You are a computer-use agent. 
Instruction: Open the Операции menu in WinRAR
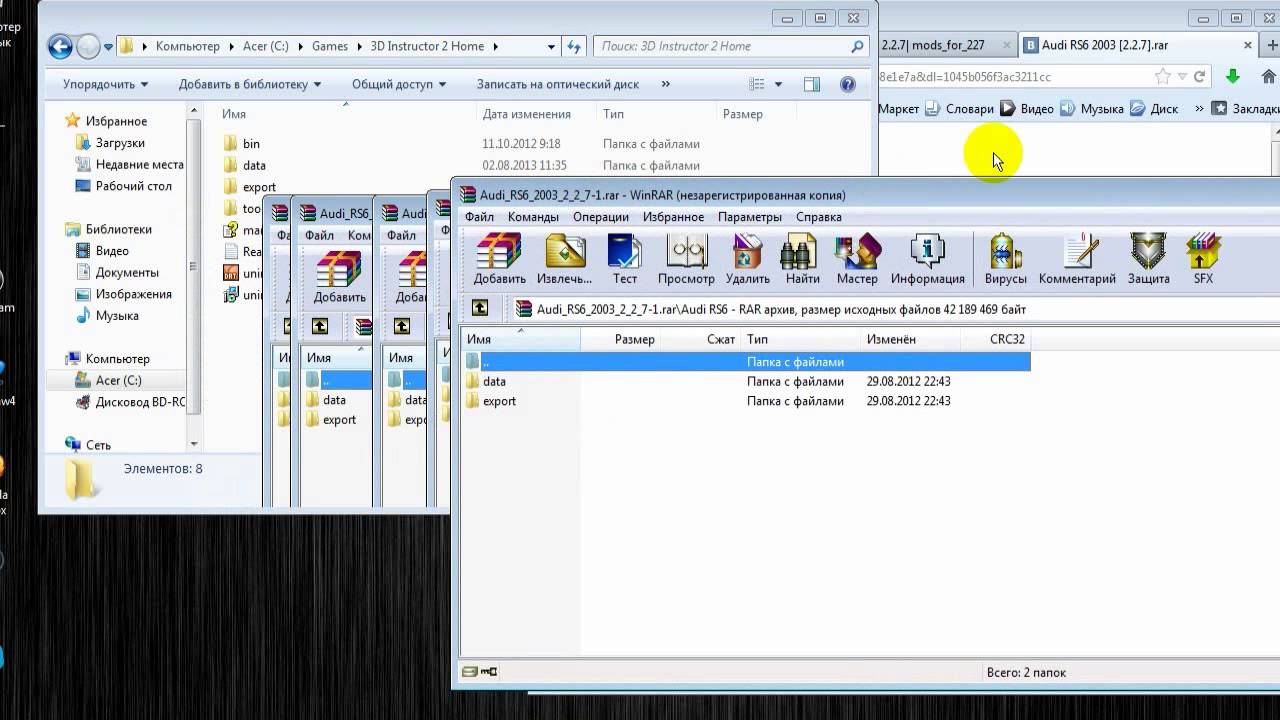tap(601, 217)
